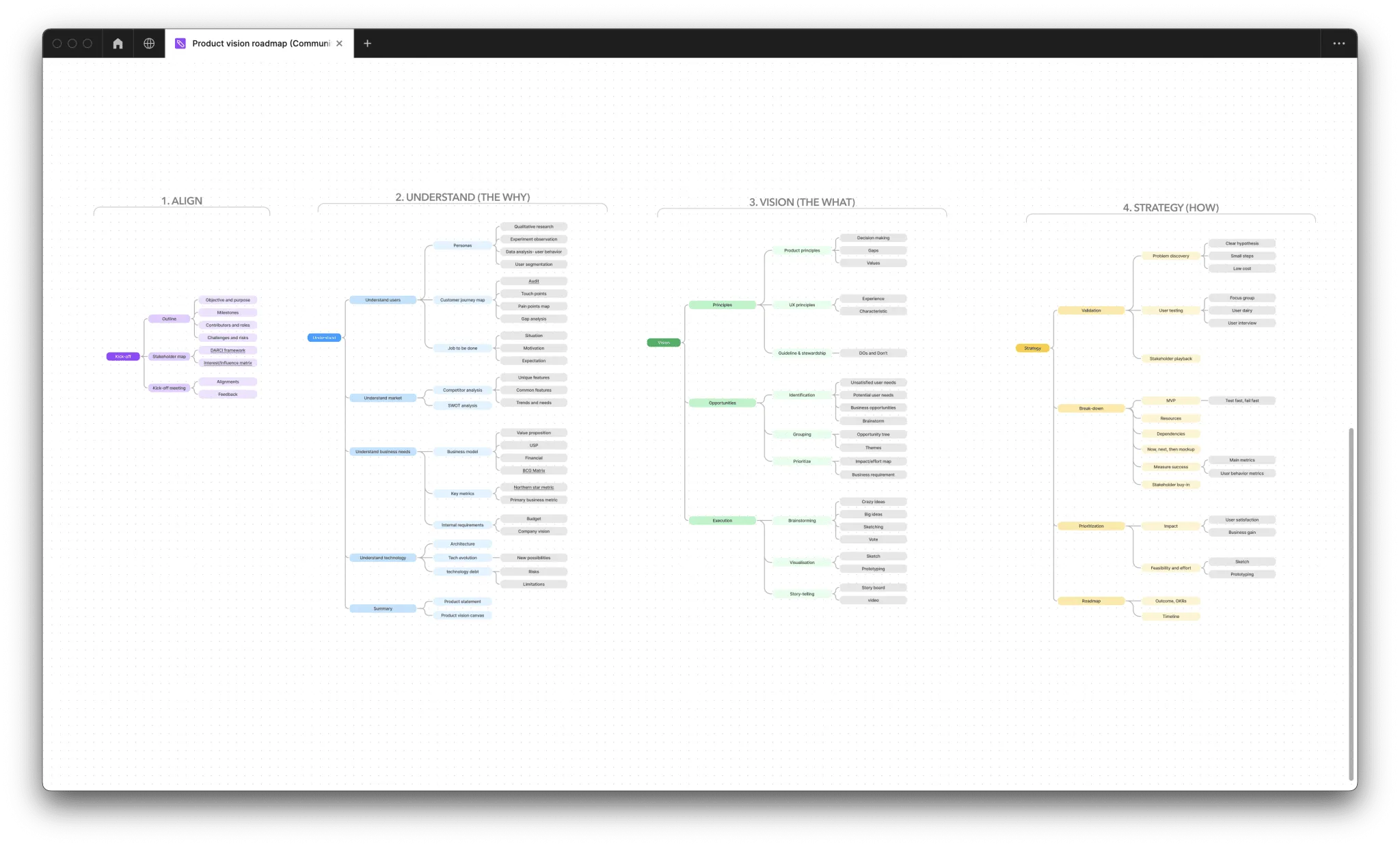Viewport: 1400px width, 847px height.
Task: Select the Opportunity tree node
Action: point(873,435)
